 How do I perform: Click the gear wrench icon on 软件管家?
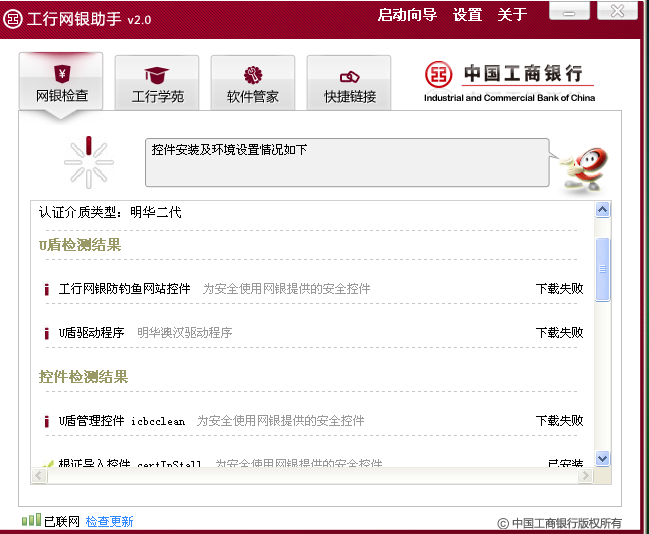point(253,75)
